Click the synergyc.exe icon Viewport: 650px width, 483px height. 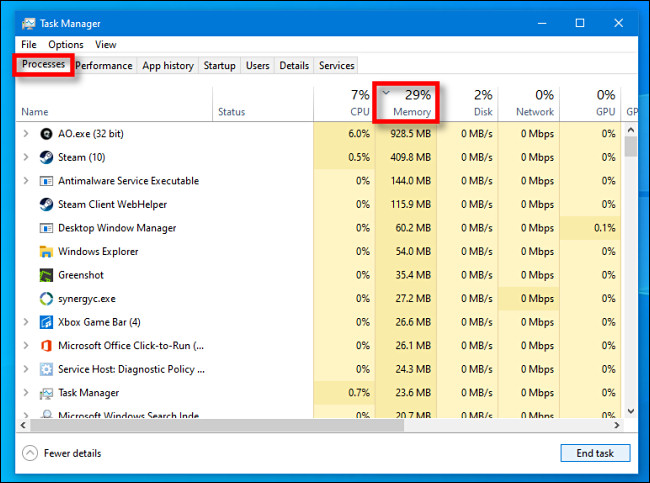point(46,299)
